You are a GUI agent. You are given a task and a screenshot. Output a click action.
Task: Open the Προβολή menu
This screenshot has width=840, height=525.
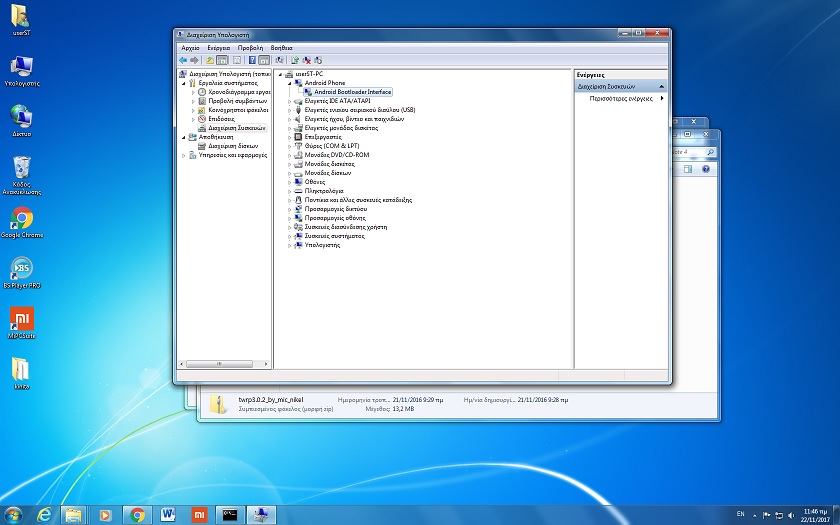pyautogui.click(x=250, y=47)
